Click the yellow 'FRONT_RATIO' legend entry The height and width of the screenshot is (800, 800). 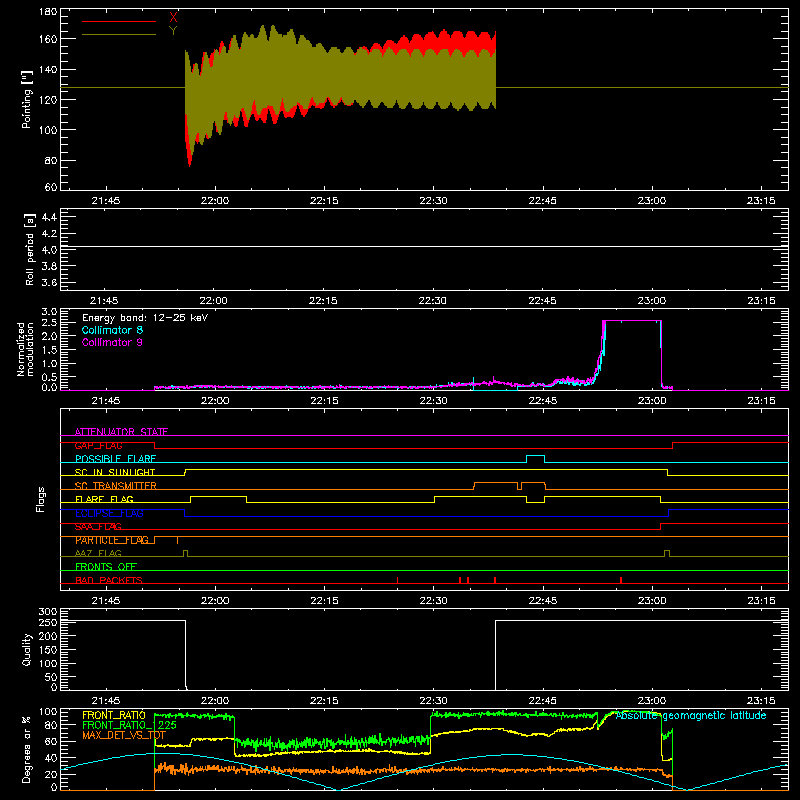pos(114,715)
